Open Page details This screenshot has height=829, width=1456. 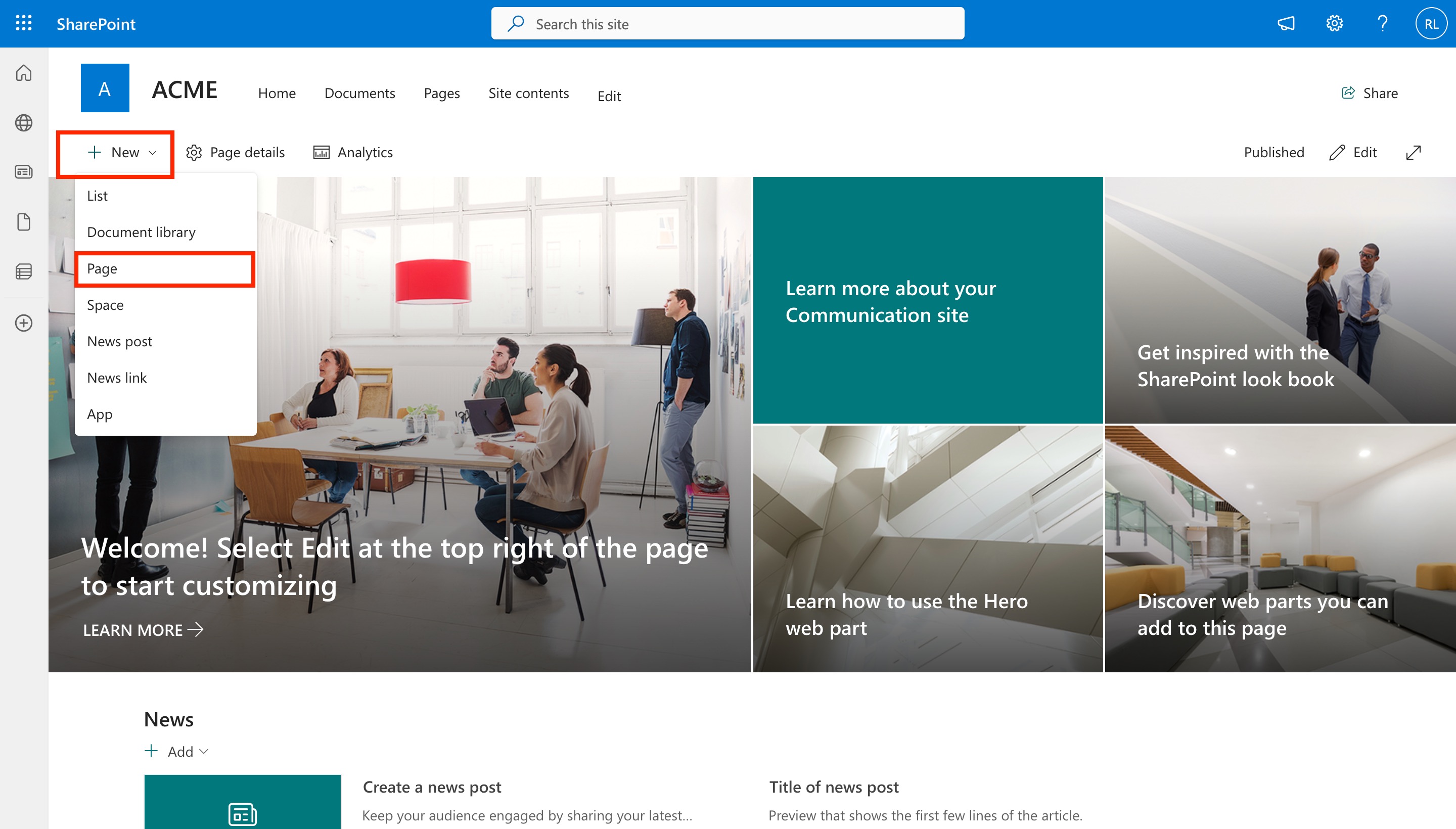coord(235,153)
